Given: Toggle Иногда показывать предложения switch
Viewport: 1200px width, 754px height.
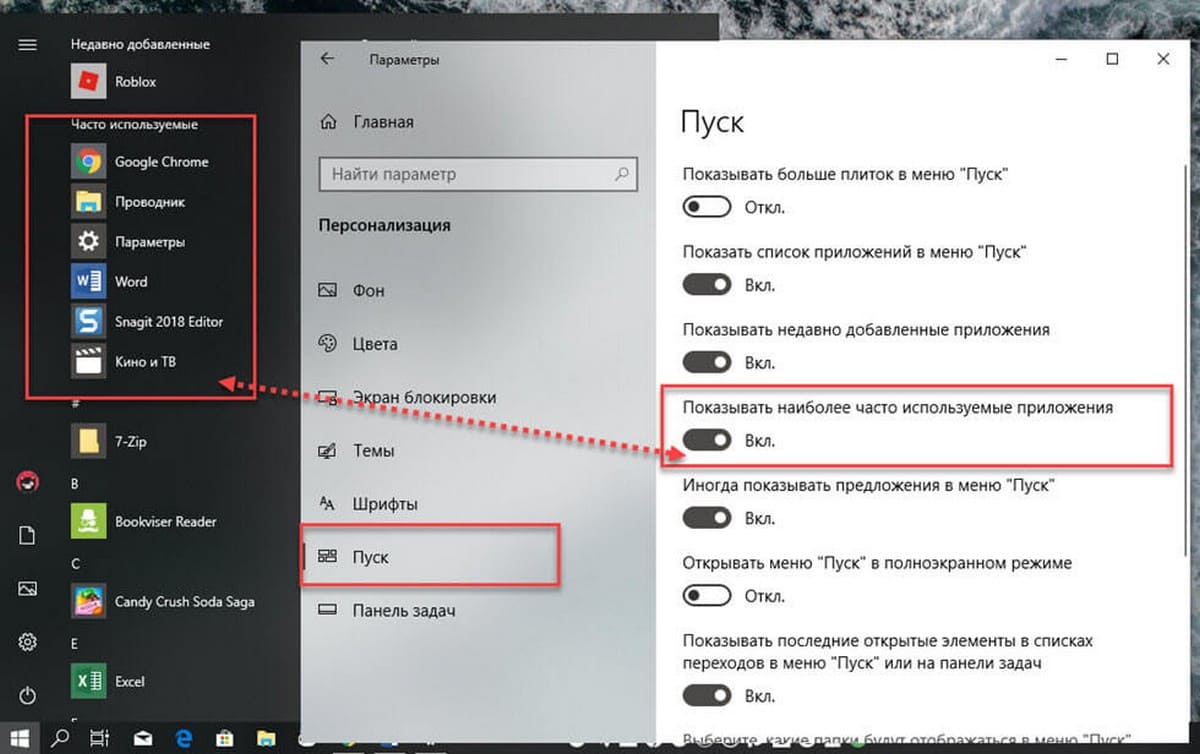Looking at the screenshot, I should [708, 518].
